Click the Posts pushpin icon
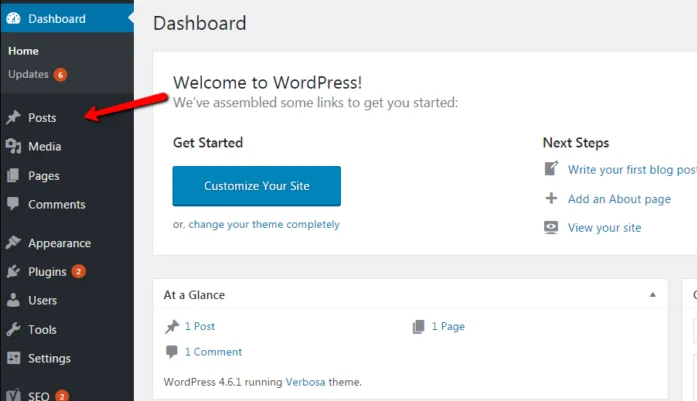The image size is (697, 401). pos(13,117)
